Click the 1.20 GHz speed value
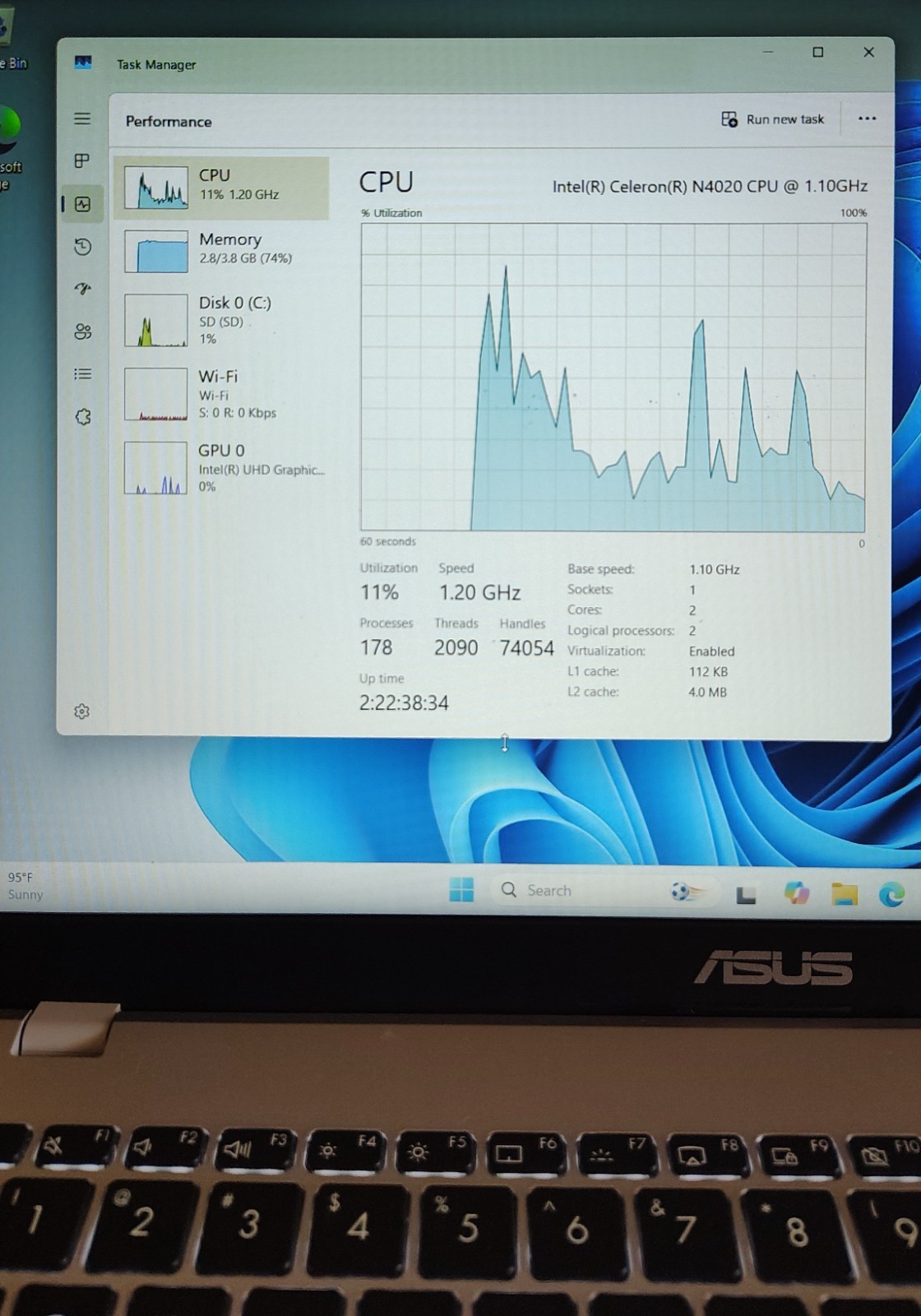This screenshot has height=1316, width=921. [479, 592]
